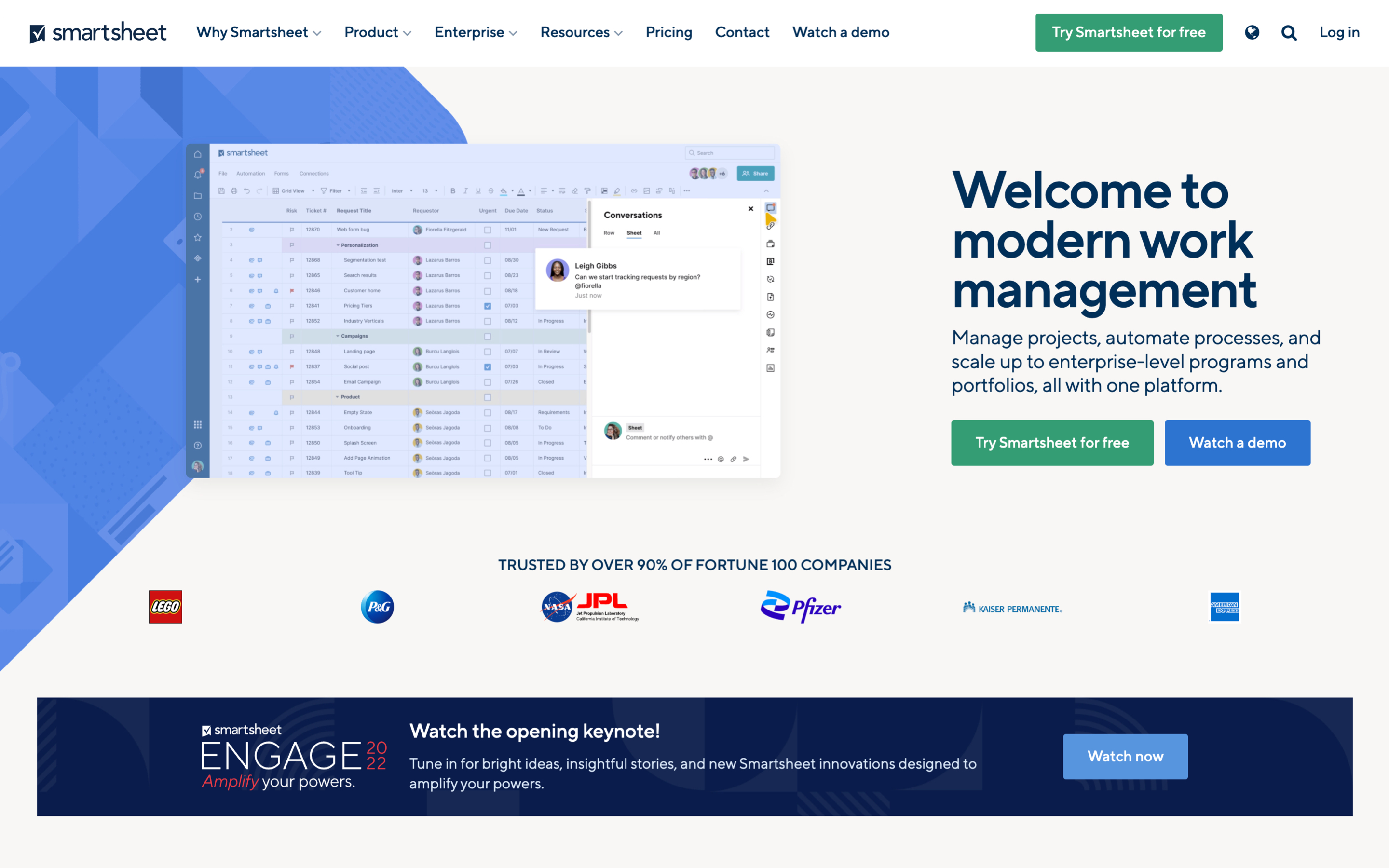Click the Watch now button in the ENGAGE banner

coord(1125,756)
